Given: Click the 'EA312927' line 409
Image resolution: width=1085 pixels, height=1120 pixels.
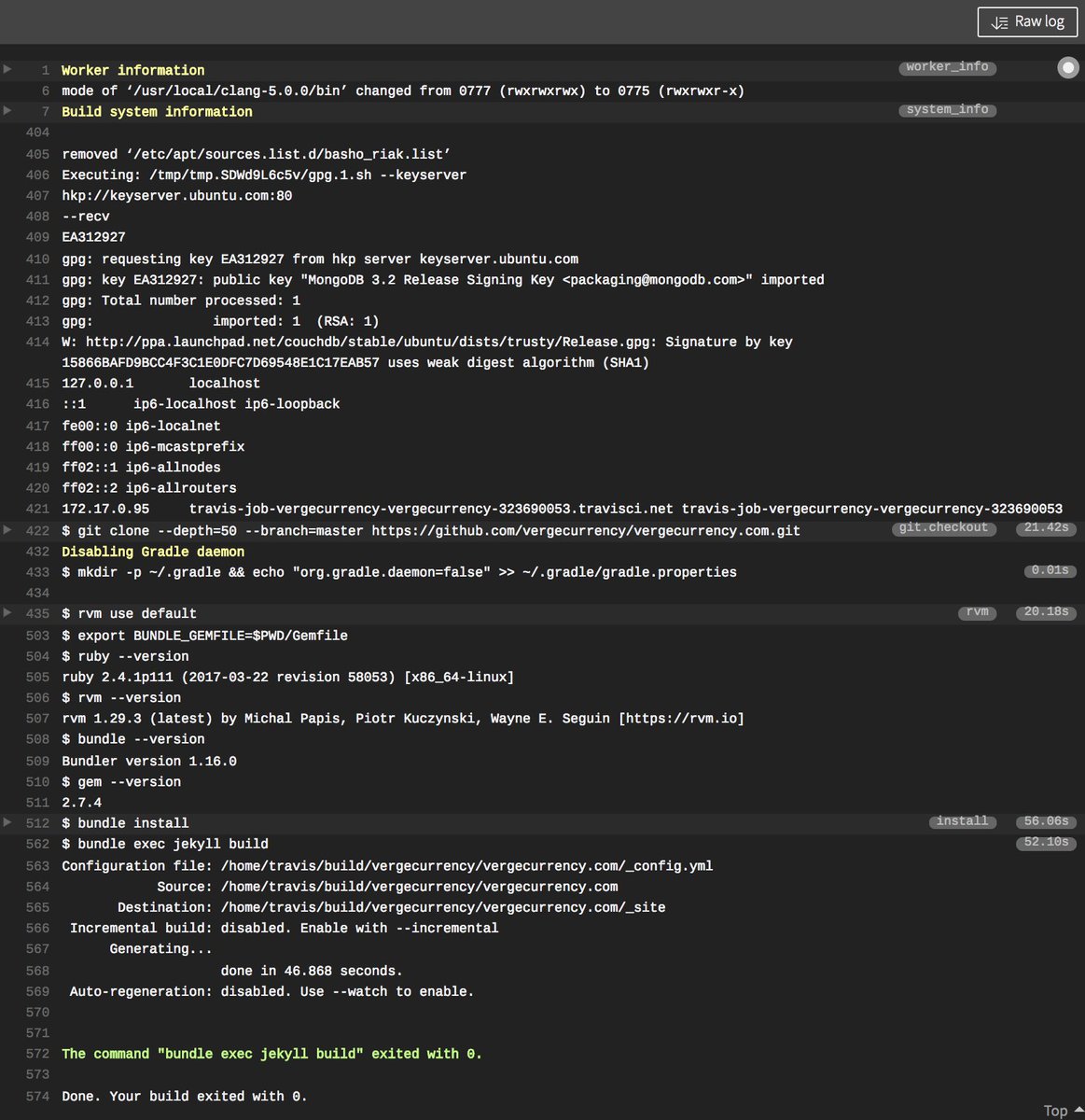Looking at the screenshot, I should point(93,237).
